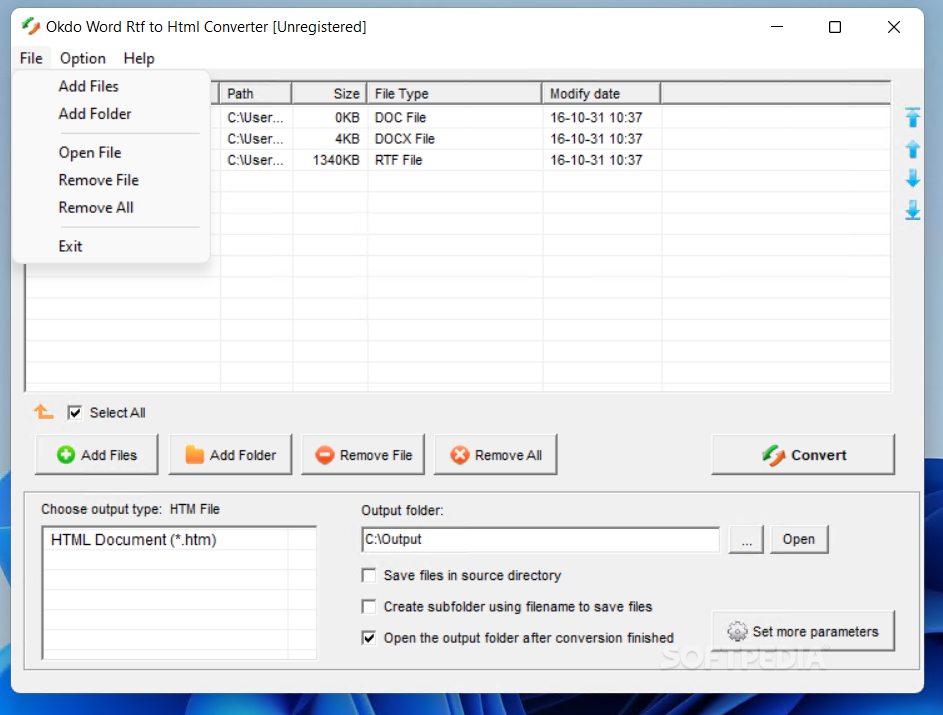Open the File menu

[31, 58]
